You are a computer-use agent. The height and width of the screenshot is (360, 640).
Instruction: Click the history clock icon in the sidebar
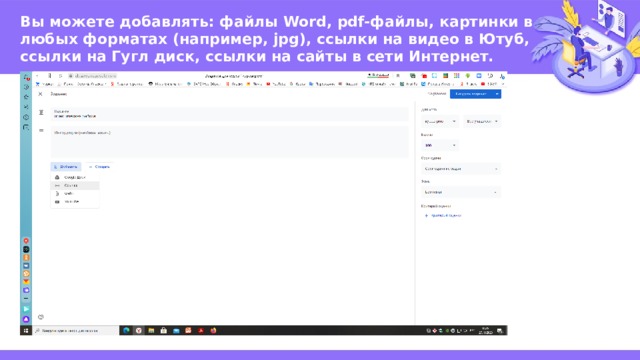pyautogui.click(x=26, y=117)
